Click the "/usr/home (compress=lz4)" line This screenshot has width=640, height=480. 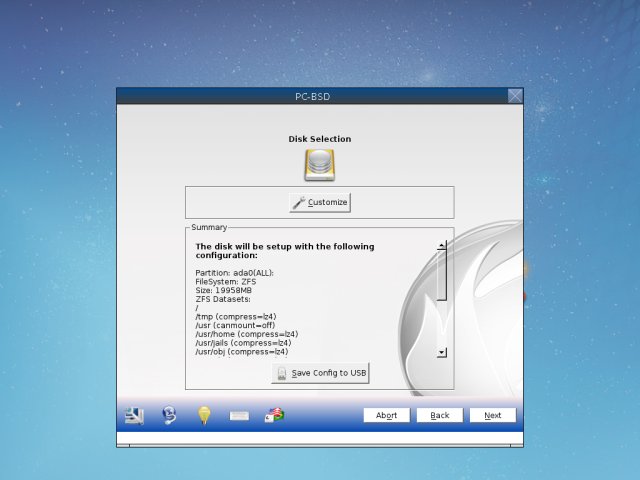[x=247, y=334]
